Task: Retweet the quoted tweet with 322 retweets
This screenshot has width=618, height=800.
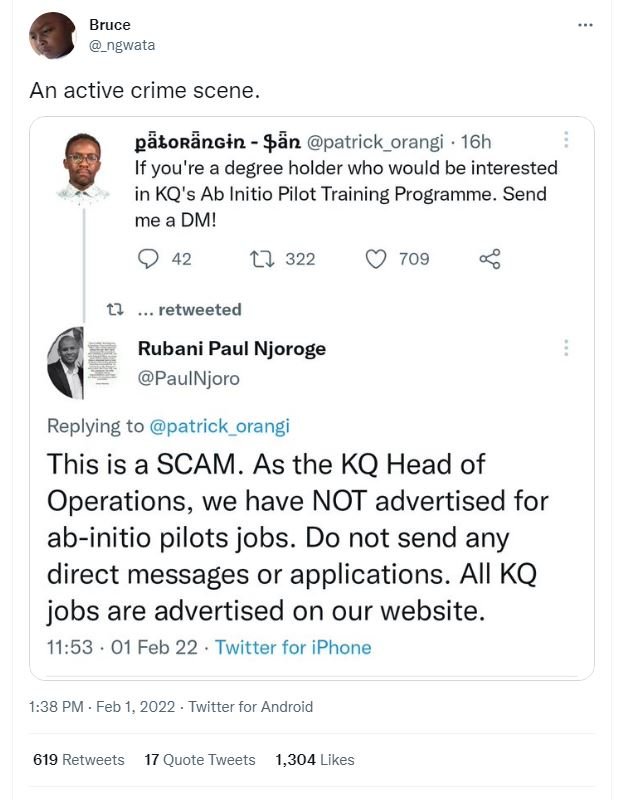Action: click(x=262, y=259)
